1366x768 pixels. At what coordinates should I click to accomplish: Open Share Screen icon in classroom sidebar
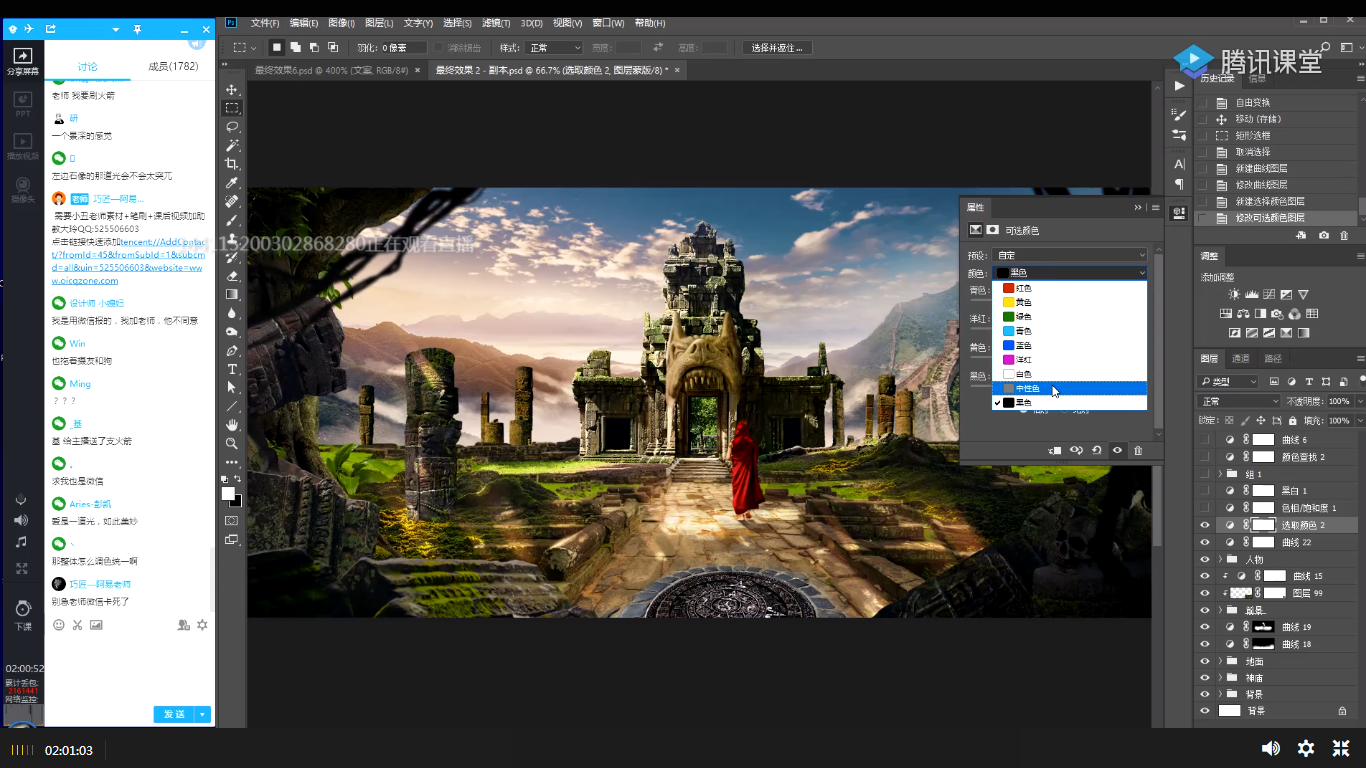pyautogui.click(x=22, y=61)
